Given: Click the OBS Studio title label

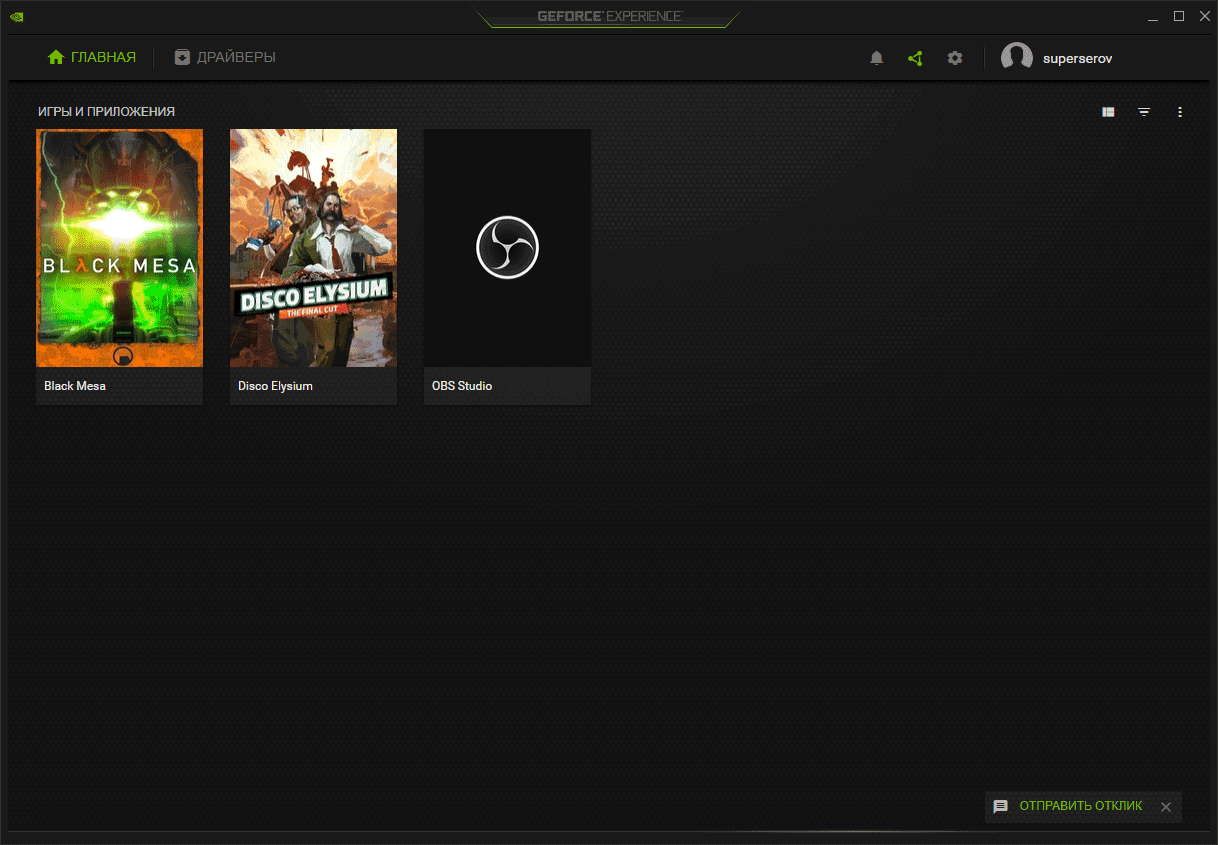Looking at the screenshot, I should click(x=462, y=386).
